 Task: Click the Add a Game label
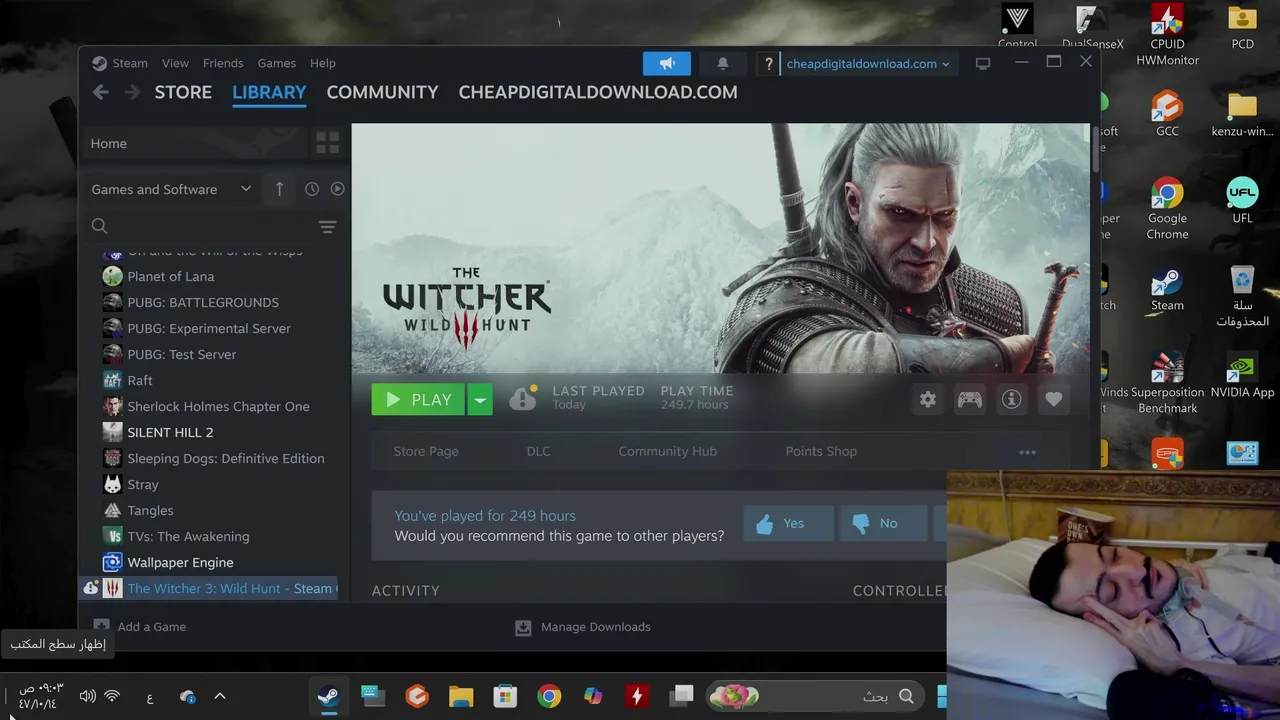[152, 627]
